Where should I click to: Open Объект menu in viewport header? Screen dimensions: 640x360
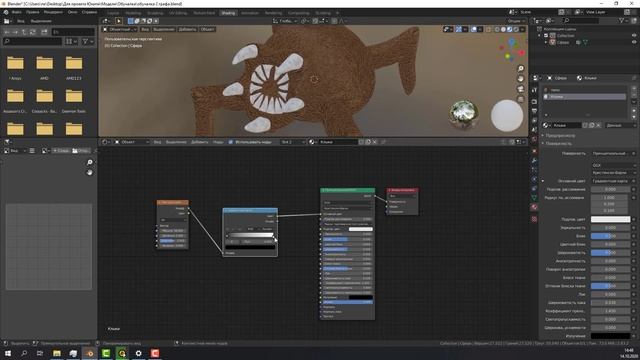pos(208,29)
